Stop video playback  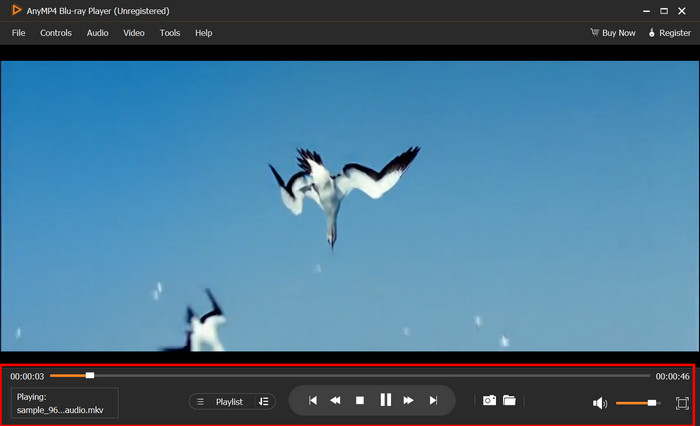[360, 401]
